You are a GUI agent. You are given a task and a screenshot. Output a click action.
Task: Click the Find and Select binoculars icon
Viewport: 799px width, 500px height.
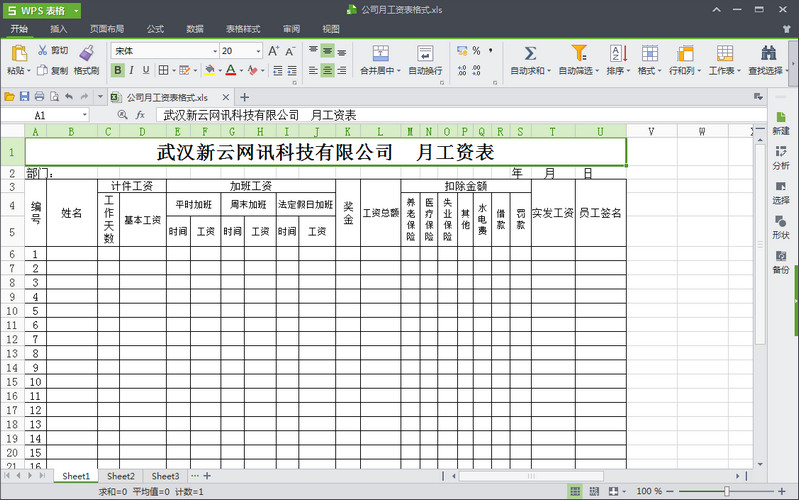[x=768, y=53]
